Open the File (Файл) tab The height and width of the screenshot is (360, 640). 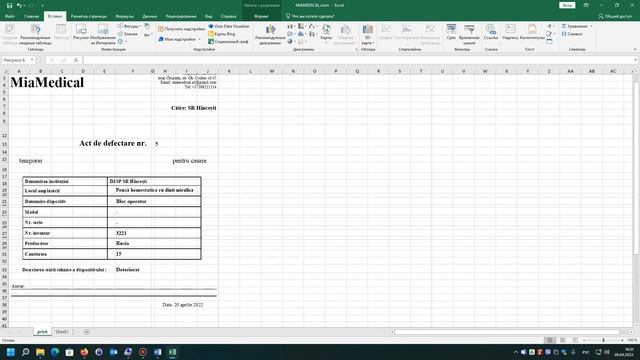[x=10, y=16]
